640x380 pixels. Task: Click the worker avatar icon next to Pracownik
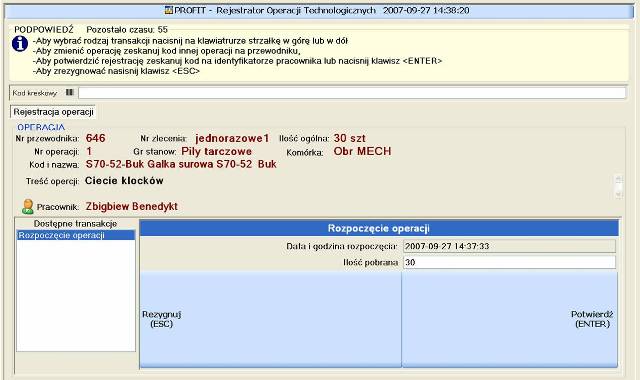coord(27,207)
